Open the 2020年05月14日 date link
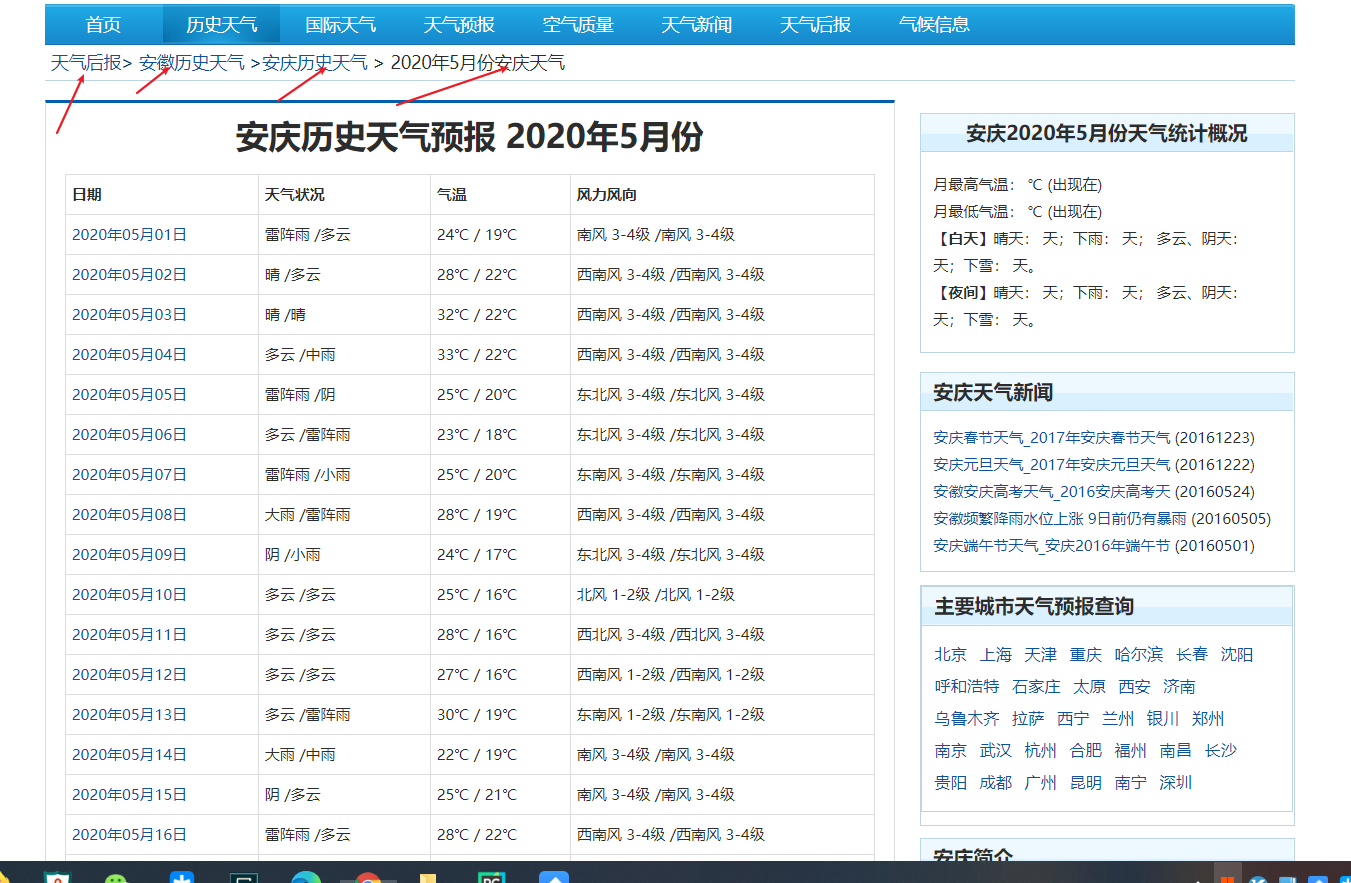The image size is (1351, 883). 129,755
